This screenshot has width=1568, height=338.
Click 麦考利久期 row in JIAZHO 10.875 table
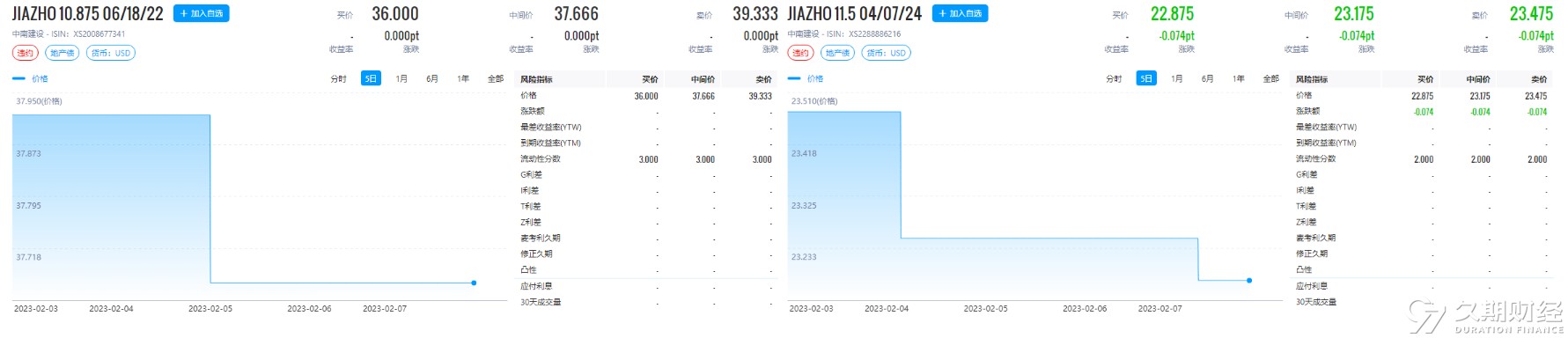[646, 239]
